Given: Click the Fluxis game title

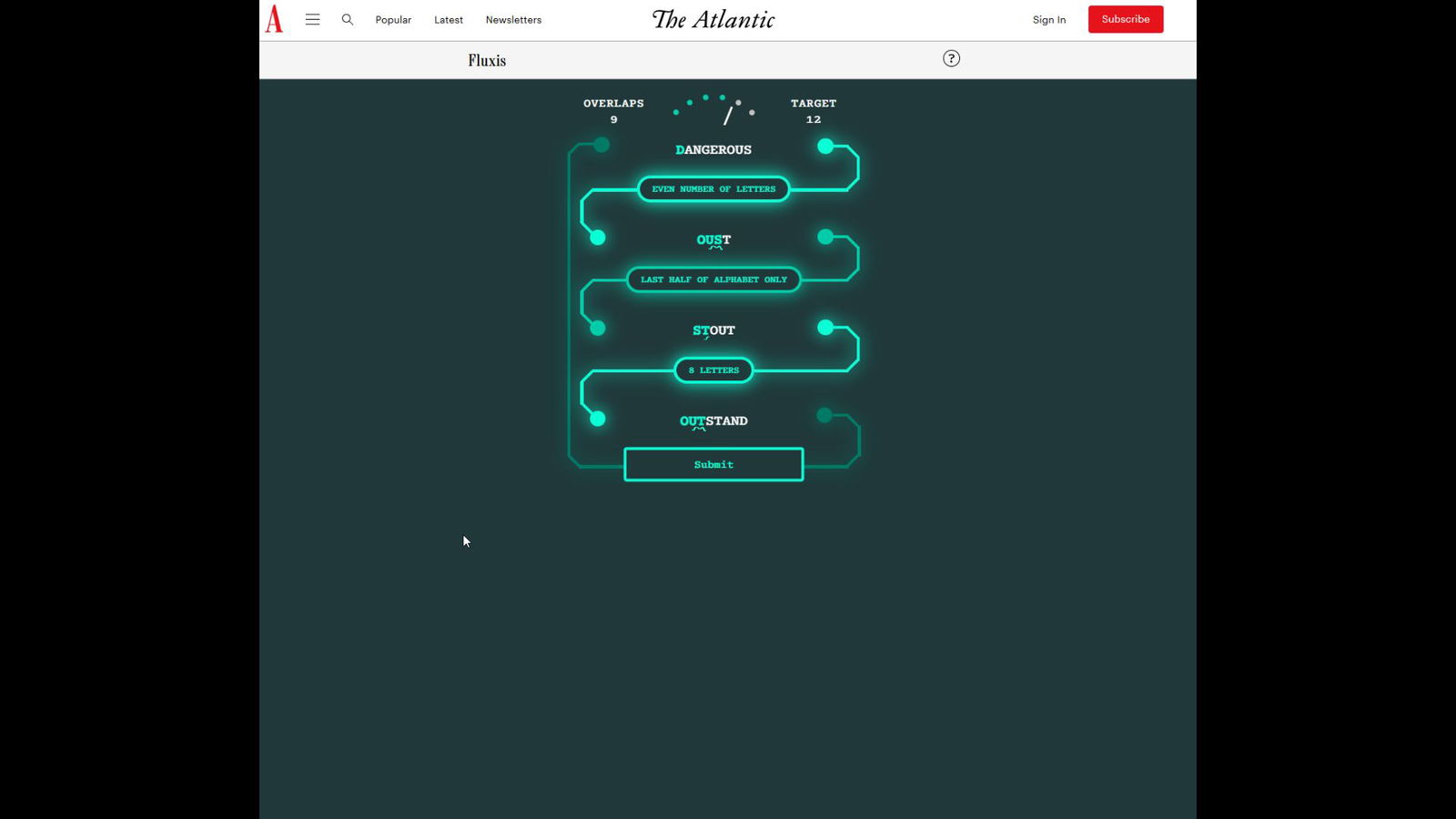Looking at the screenshot, I should pyautogui.click(x=487, y=60).
